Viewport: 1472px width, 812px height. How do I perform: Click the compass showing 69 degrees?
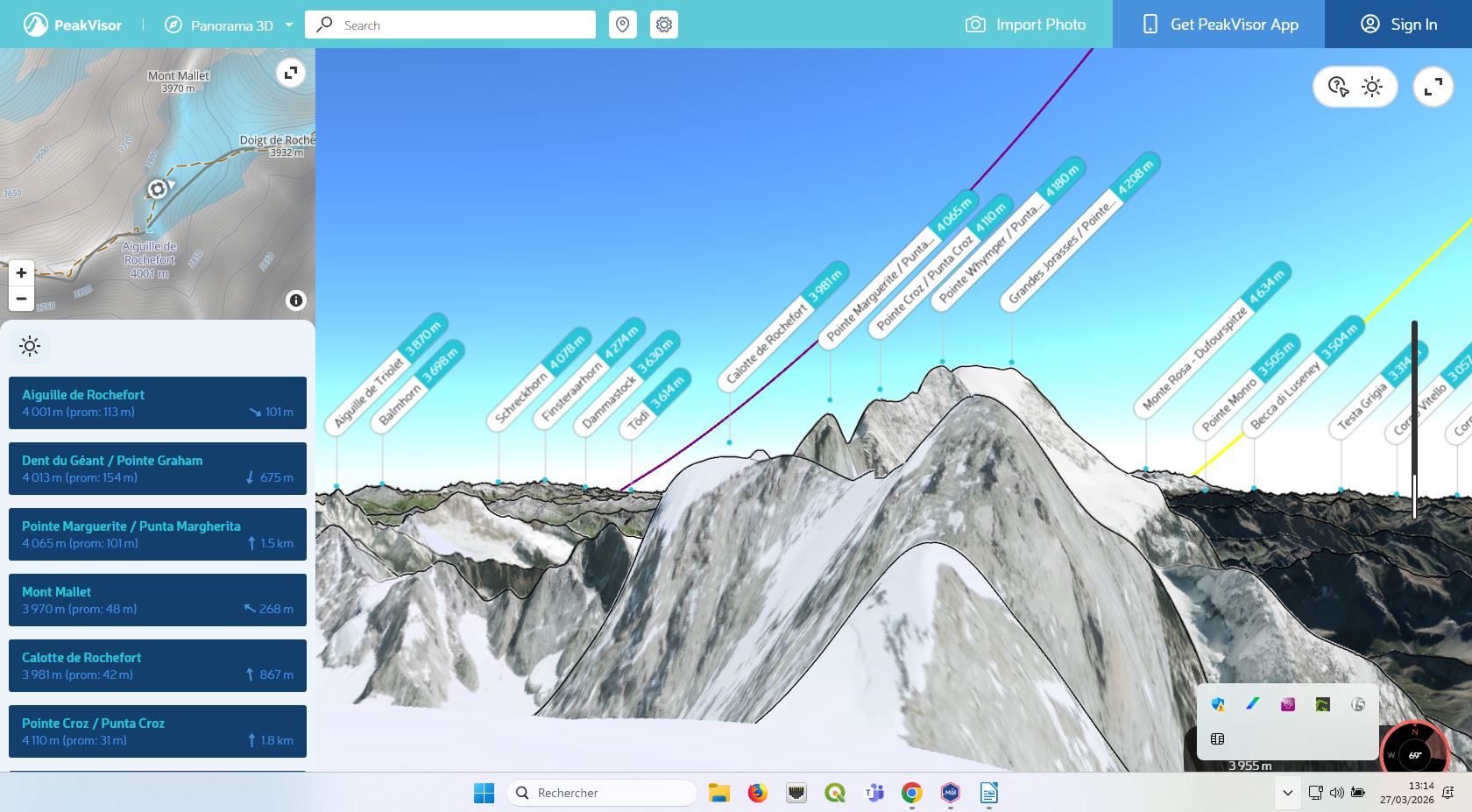1414,753
